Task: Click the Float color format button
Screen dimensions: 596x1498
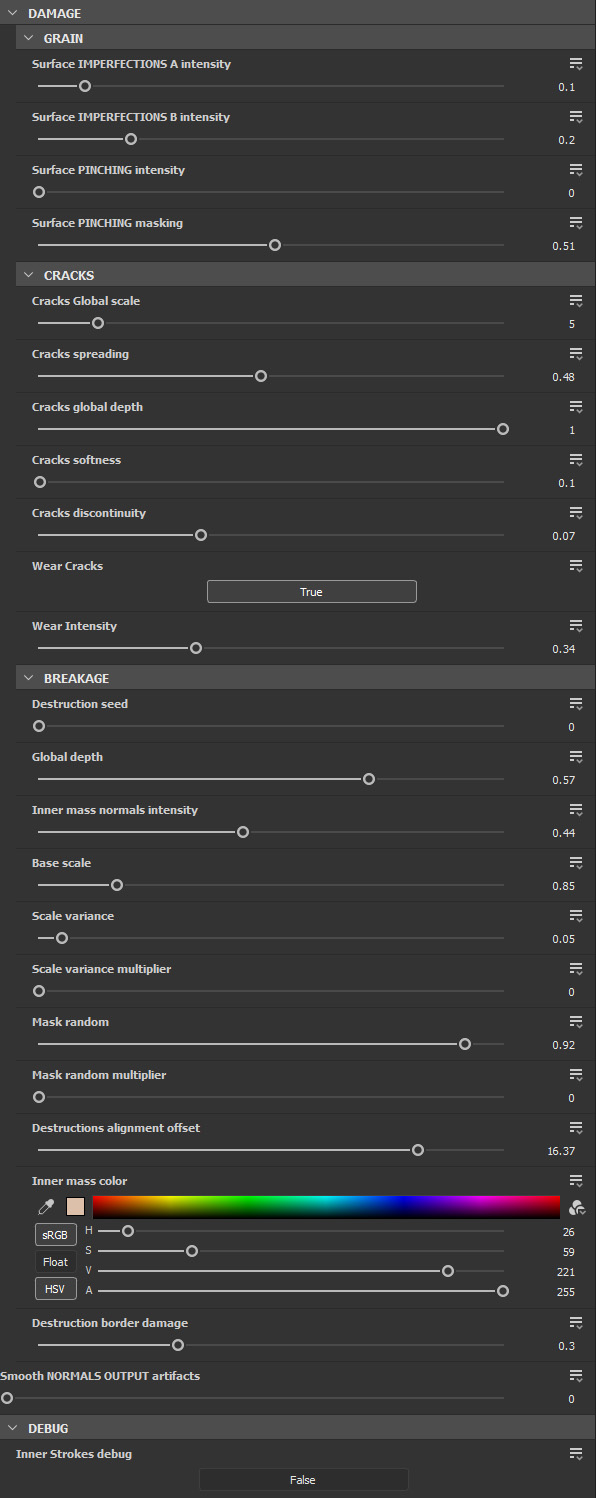Action: click(56, 1262)
